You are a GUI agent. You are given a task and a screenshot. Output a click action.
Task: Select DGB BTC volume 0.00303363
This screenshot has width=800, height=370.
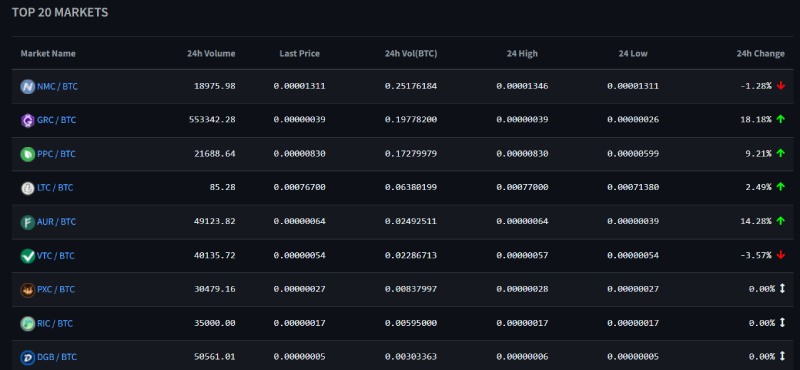point(411,357)
